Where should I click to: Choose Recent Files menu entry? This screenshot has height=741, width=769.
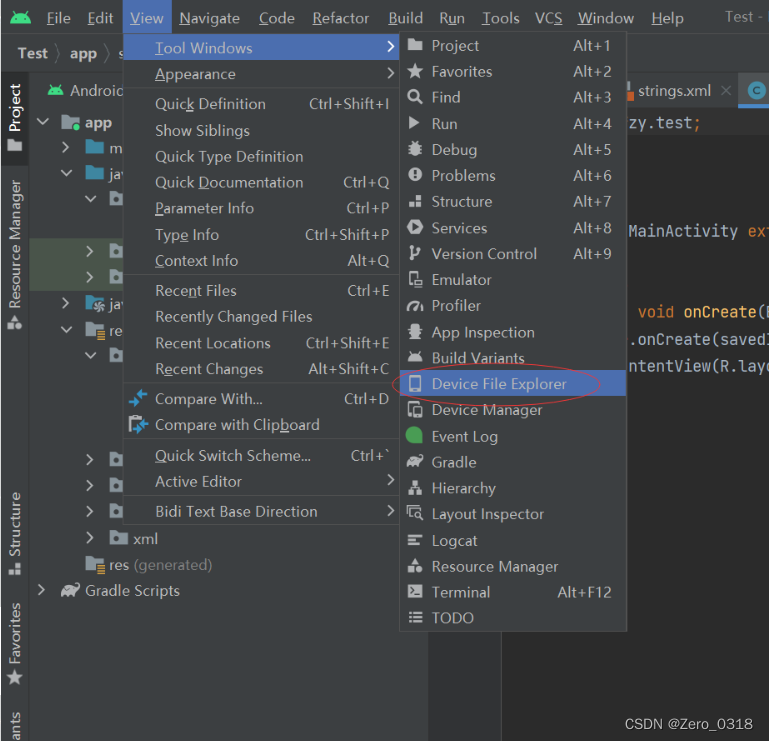pyautogui.click(x=261, y=291)
